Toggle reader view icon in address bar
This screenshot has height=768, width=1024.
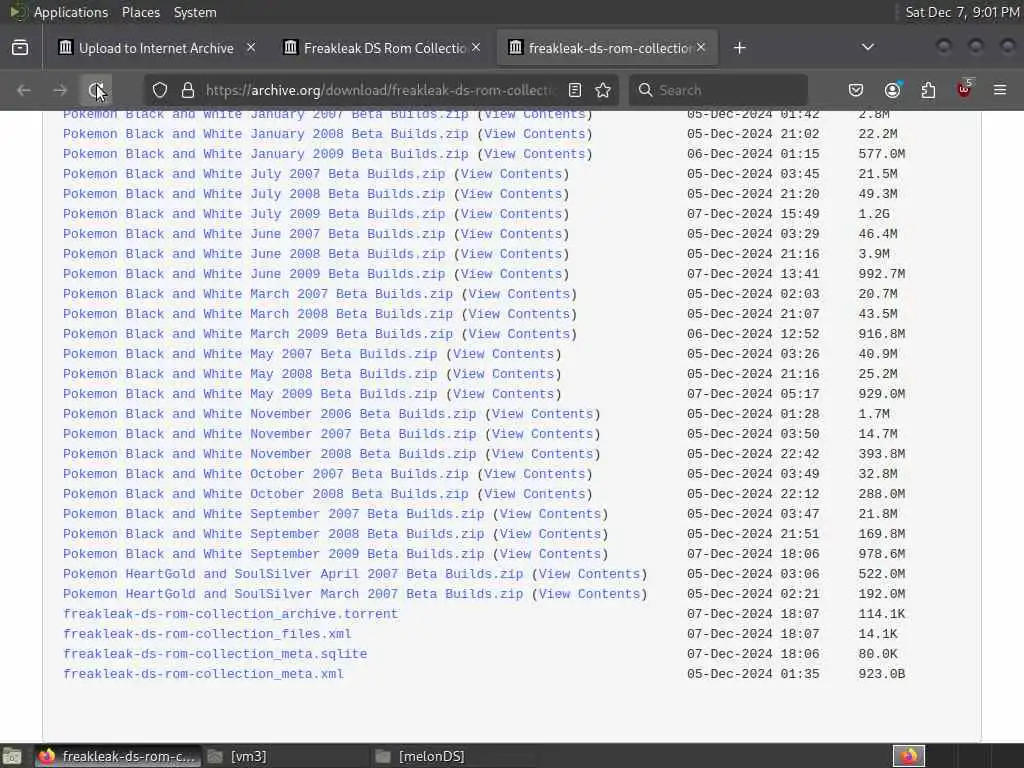(575, 90)
